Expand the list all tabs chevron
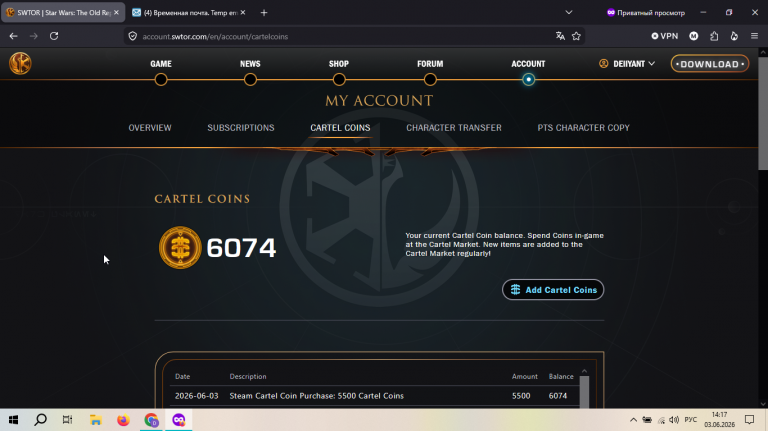The image size is (768, 431). click(x=569, y=13)
